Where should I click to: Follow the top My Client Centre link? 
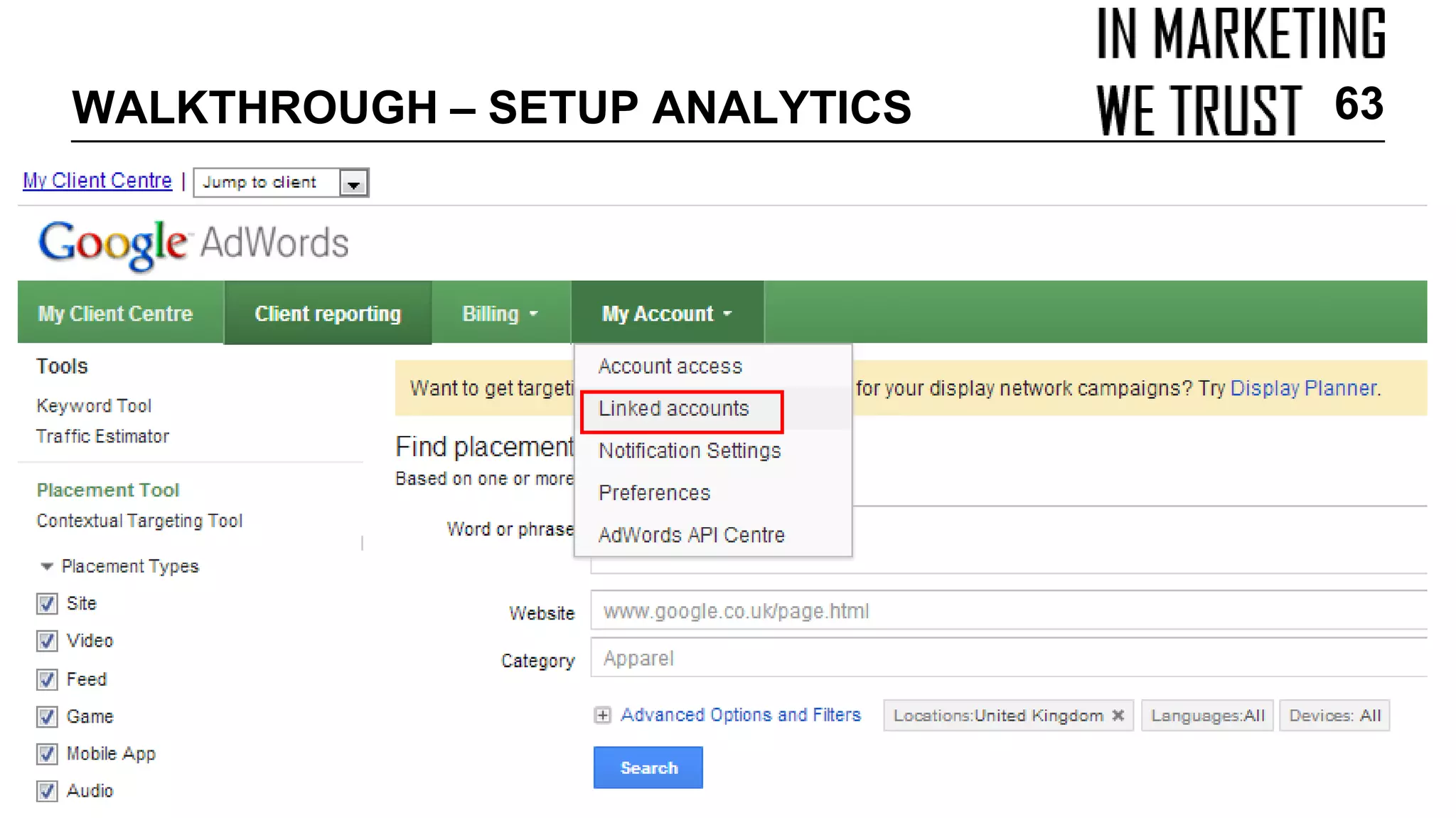pyautogui.click(x=97, y=181)
